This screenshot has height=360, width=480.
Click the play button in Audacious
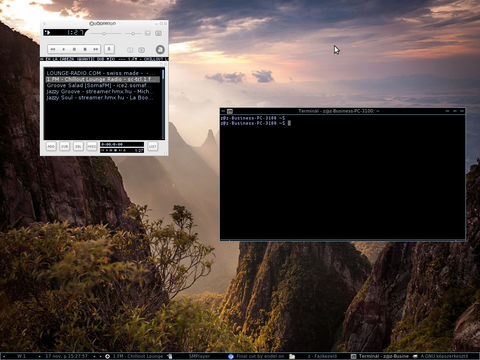pyautogui.click(x=63, y=49)
